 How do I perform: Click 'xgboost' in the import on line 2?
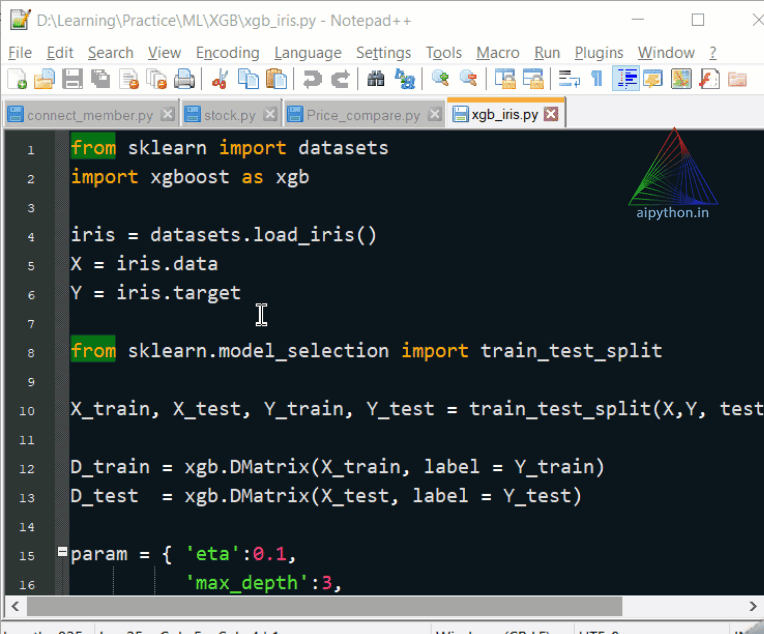pos(190,177)
